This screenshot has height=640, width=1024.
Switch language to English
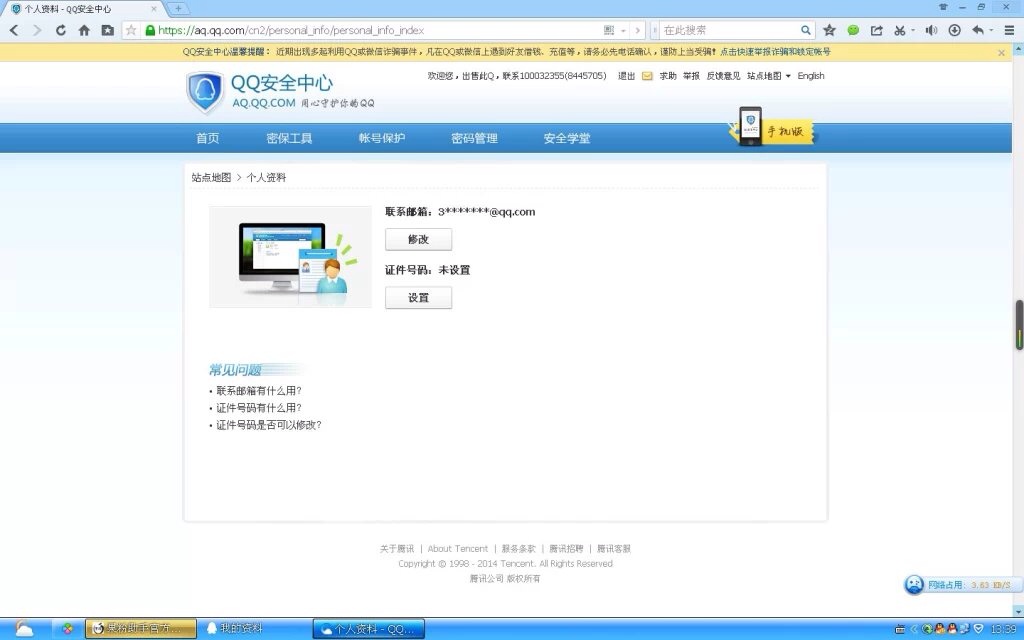810,76
